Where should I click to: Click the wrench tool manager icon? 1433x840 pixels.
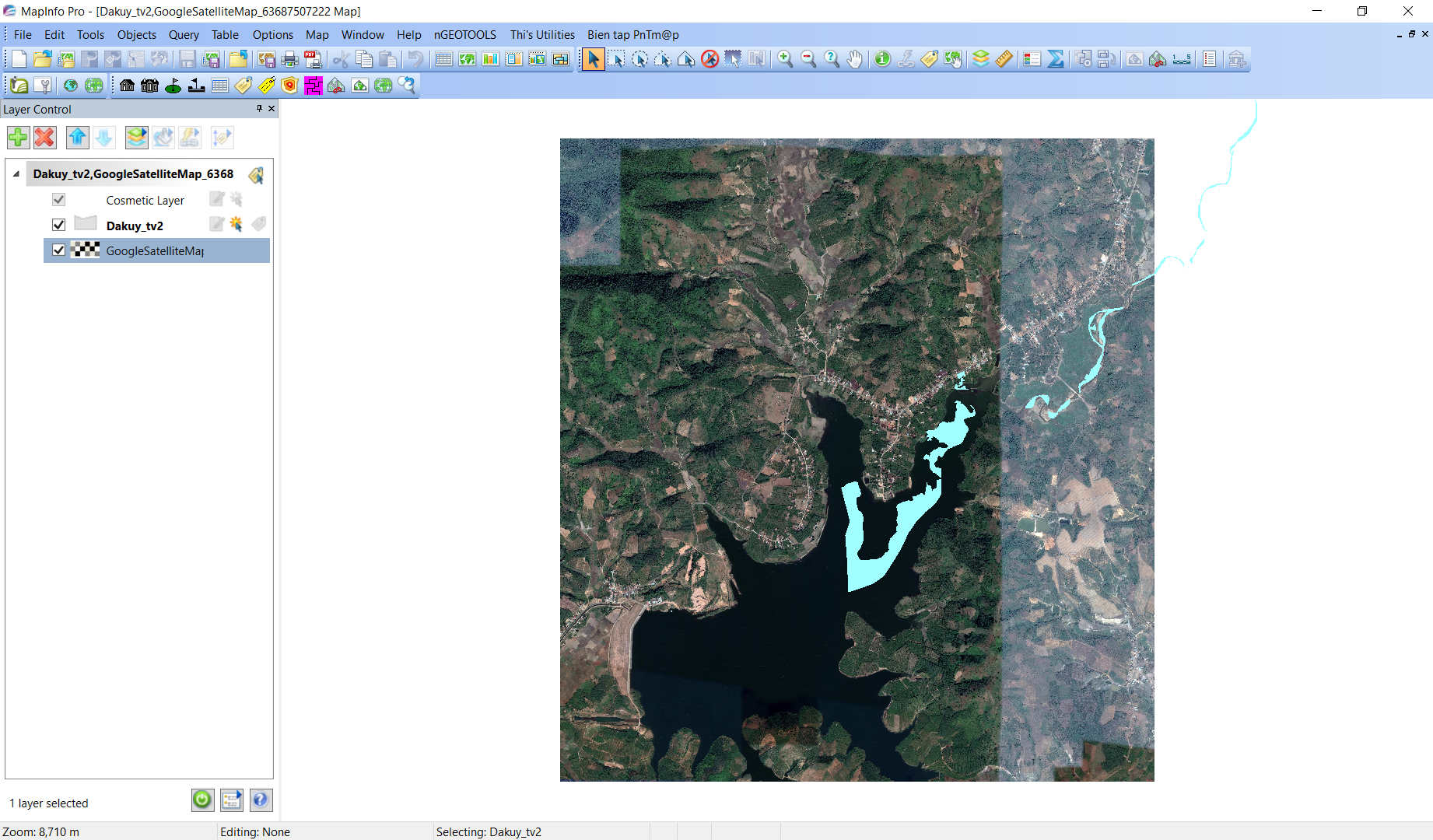pyautogui.click(x=43, y=86)
